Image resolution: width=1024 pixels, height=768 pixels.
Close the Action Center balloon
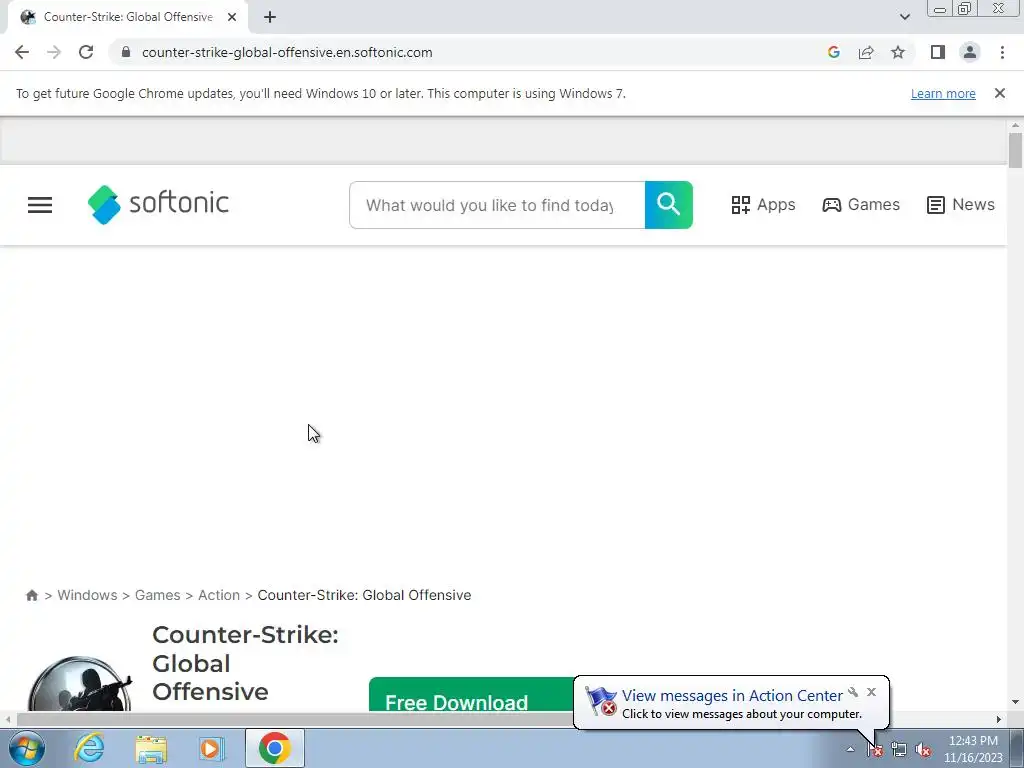(x=871, y=692)
